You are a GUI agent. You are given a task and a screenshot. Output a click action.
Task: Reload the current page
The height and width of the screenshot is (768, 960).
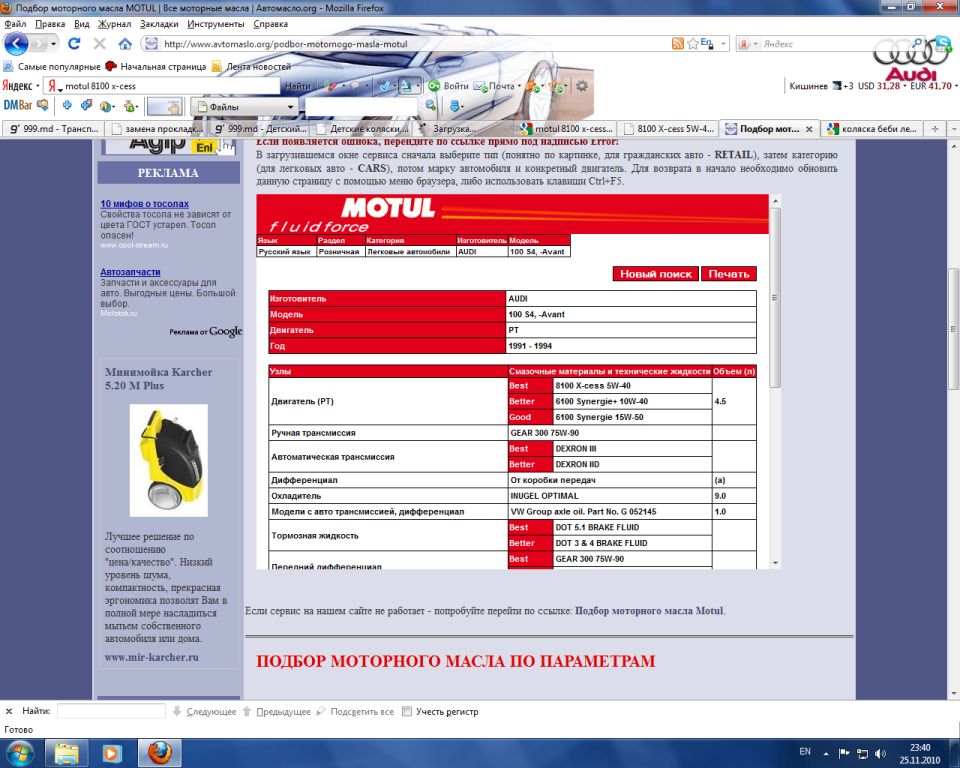coord(74,44)
